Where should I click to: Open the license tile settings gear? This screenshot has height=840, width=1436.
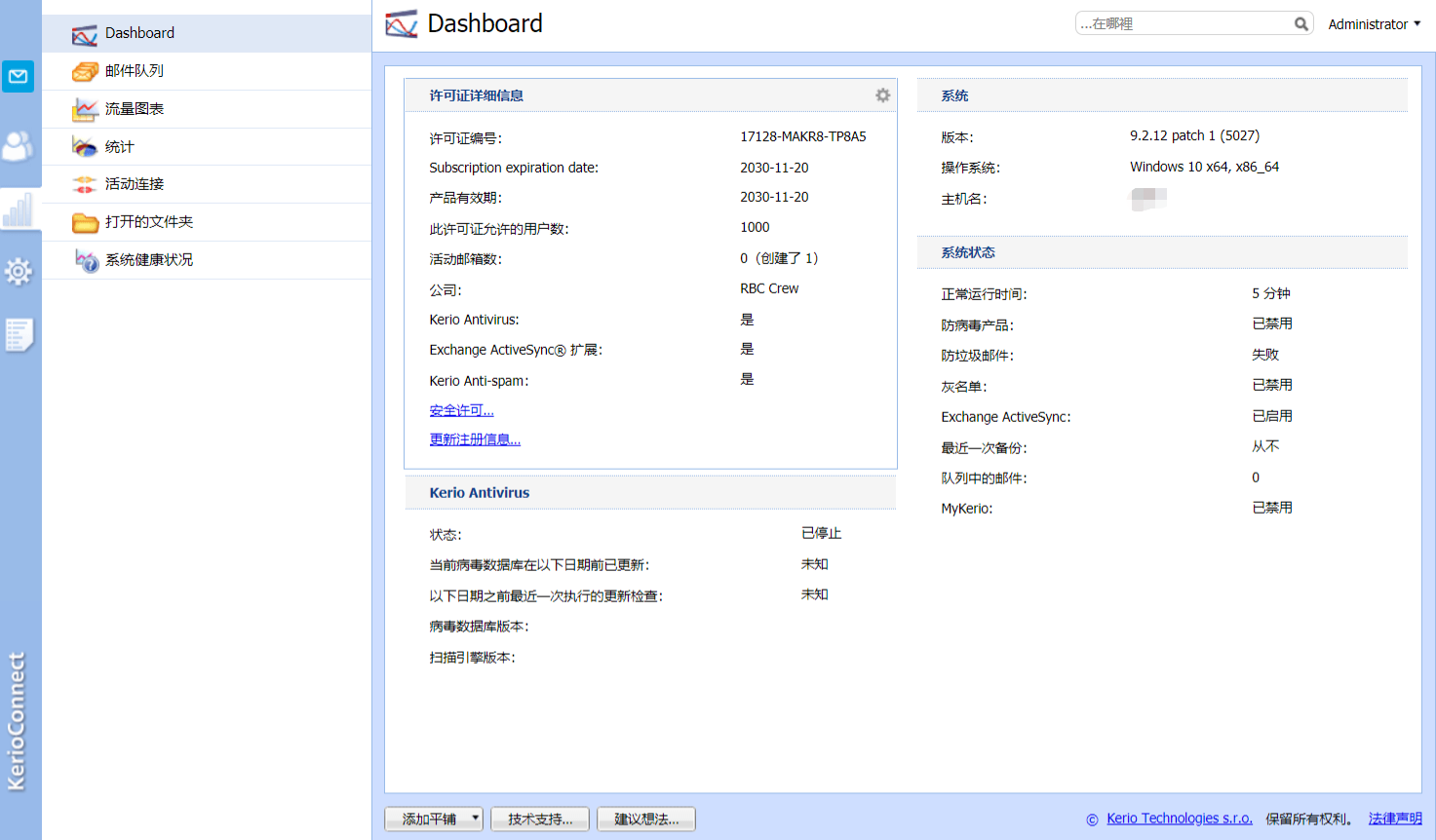[882, 95]
